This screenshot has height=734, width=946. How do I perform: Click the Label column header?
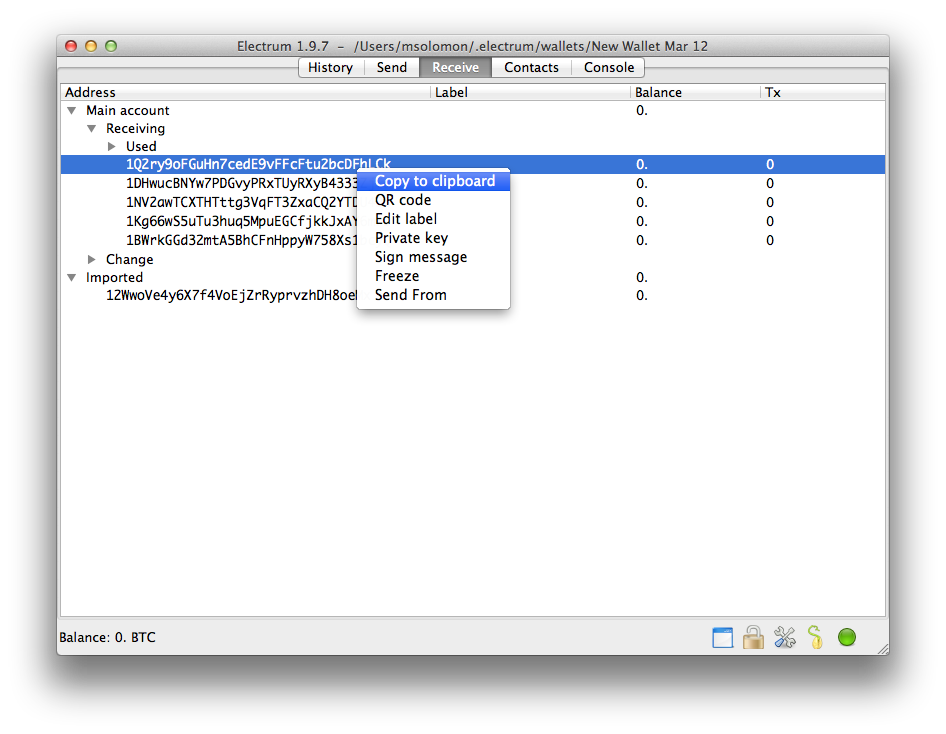[530, 92]
